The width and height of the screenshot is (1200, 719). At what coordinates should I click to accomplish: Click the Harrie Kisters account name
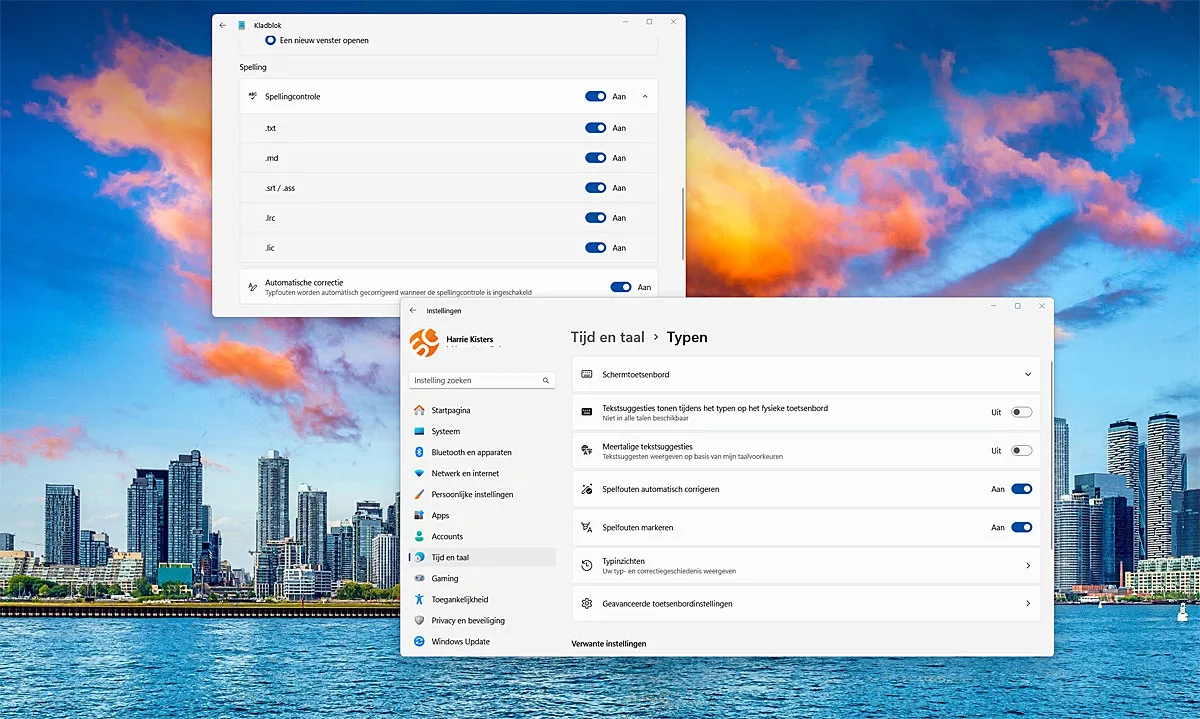point(469,339)
